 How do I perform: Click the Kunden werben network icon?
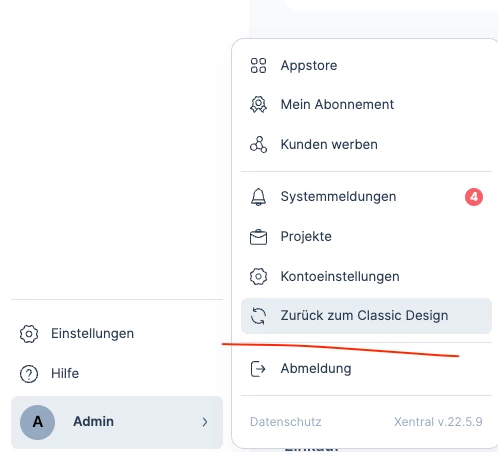pyautogui.click(x=258, y=145)
